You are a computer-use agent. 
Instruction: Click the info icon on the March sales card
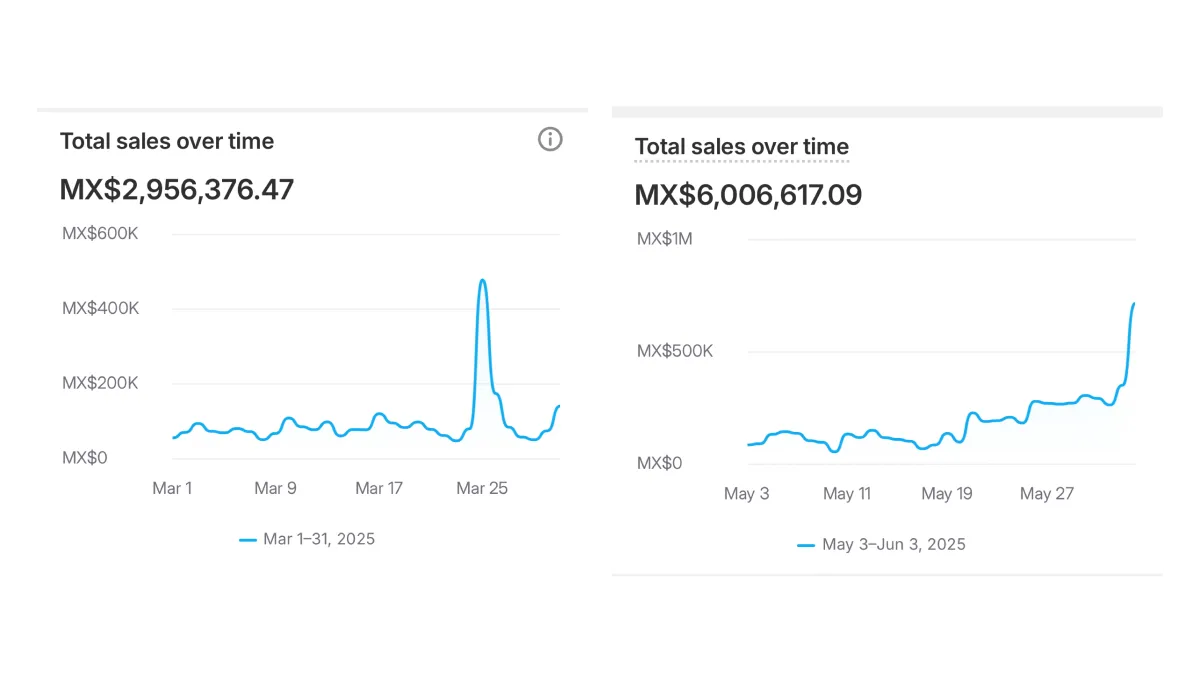[550, 140]
